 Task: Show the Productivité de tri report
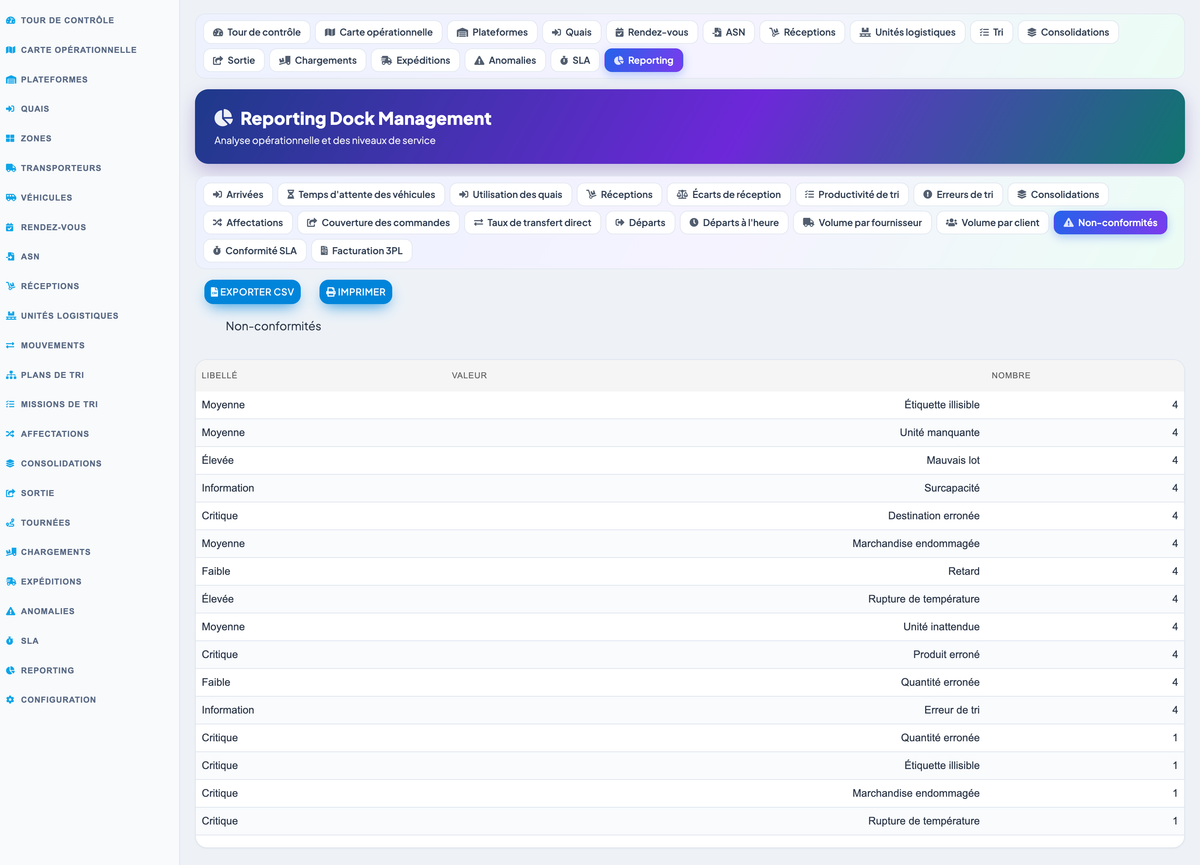point(852,194)
